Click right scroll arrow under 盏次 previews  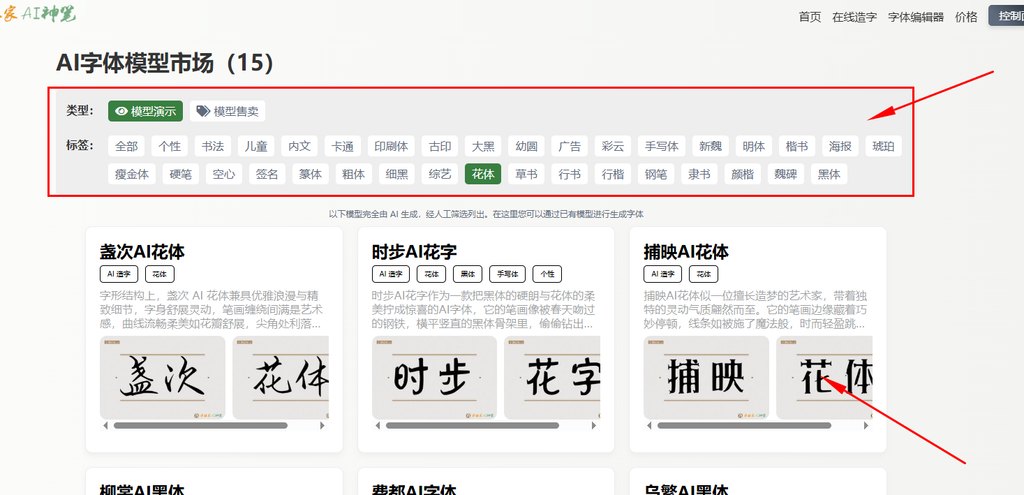(x=322, y=425)
